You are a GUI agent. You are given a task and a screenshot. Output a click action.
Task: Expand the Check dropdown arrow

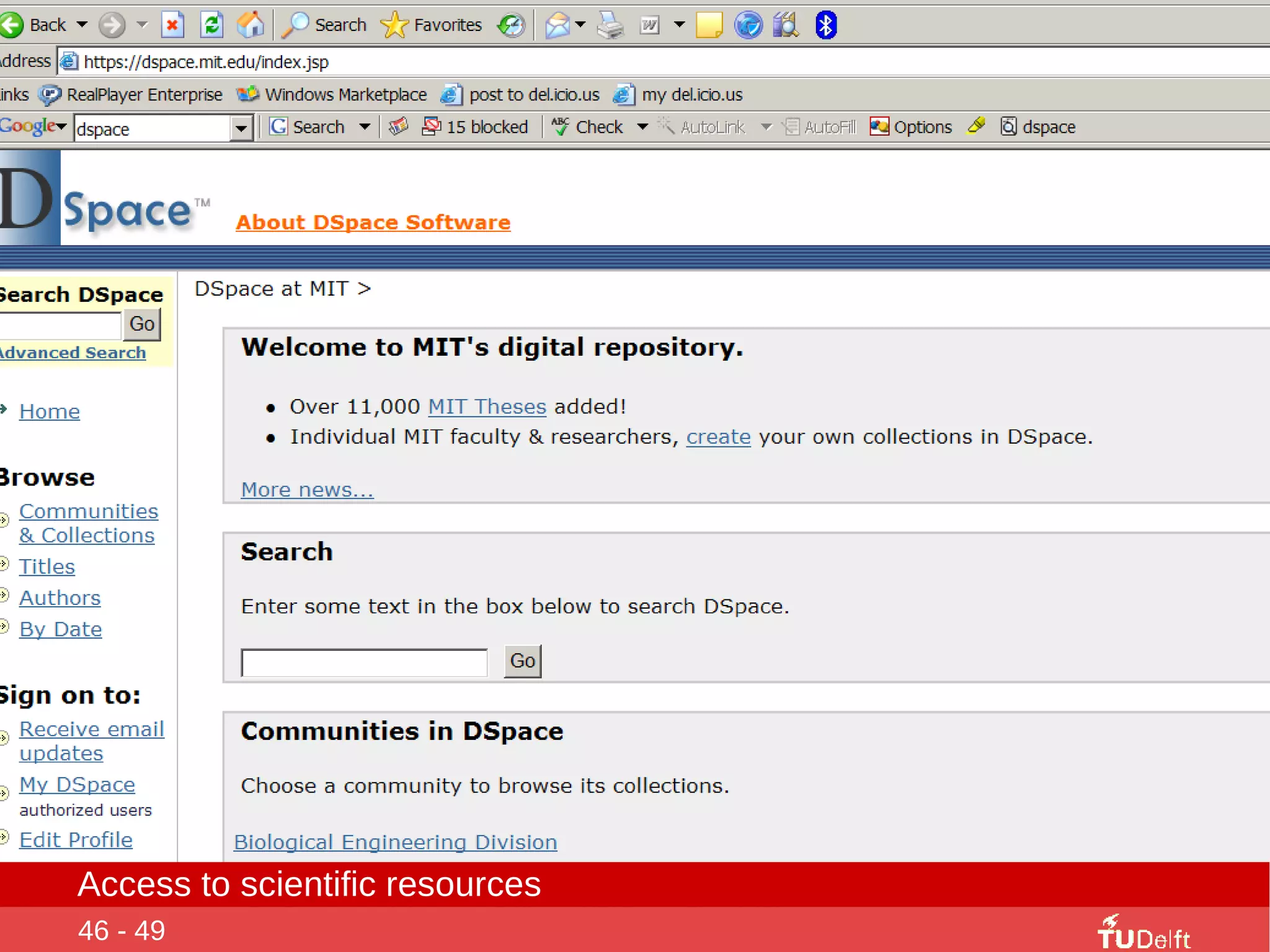[643, 127]
